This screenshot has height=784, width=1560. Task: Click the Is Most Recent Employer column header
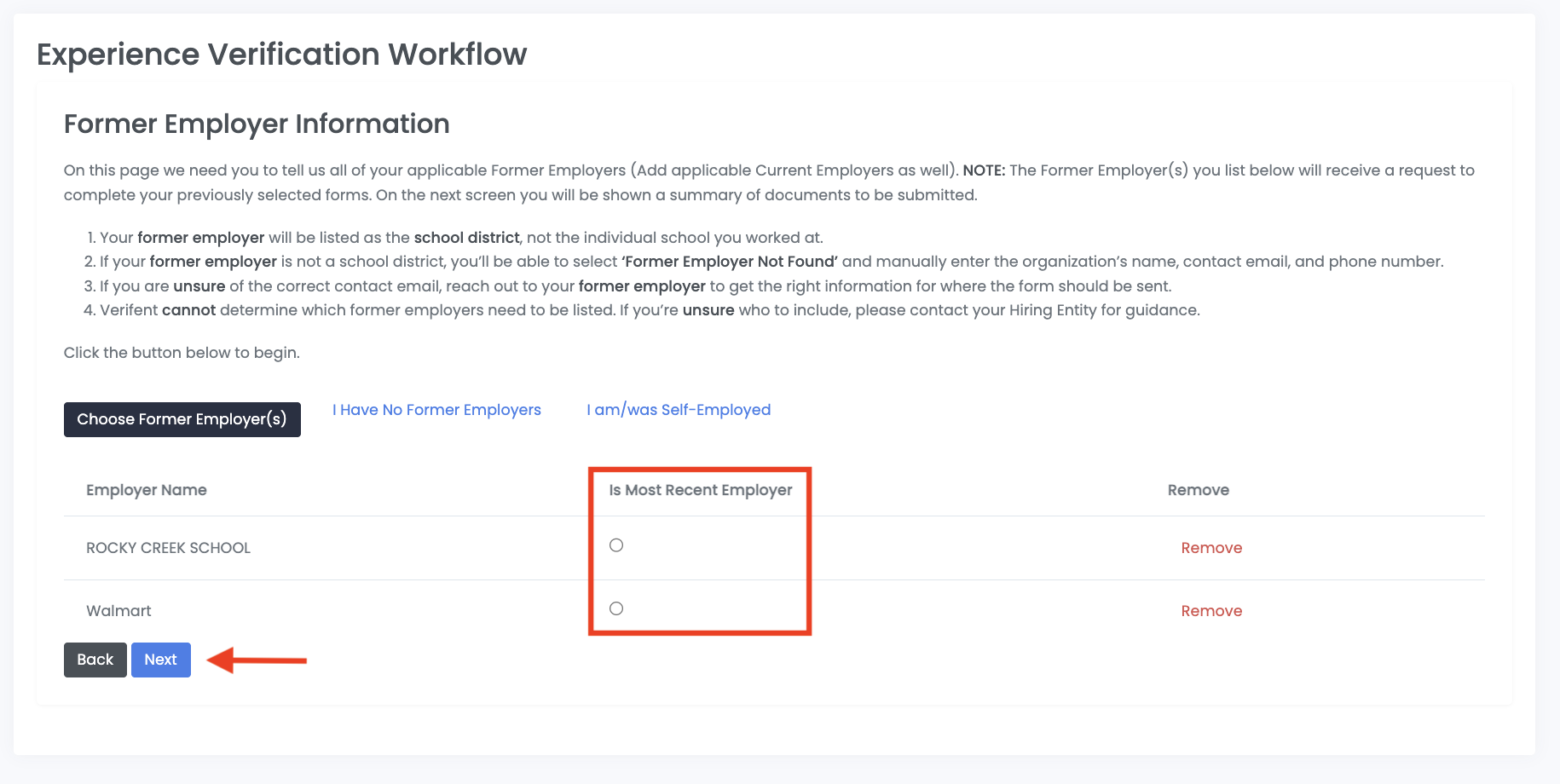pyautogui.click(x=700, y=490)
